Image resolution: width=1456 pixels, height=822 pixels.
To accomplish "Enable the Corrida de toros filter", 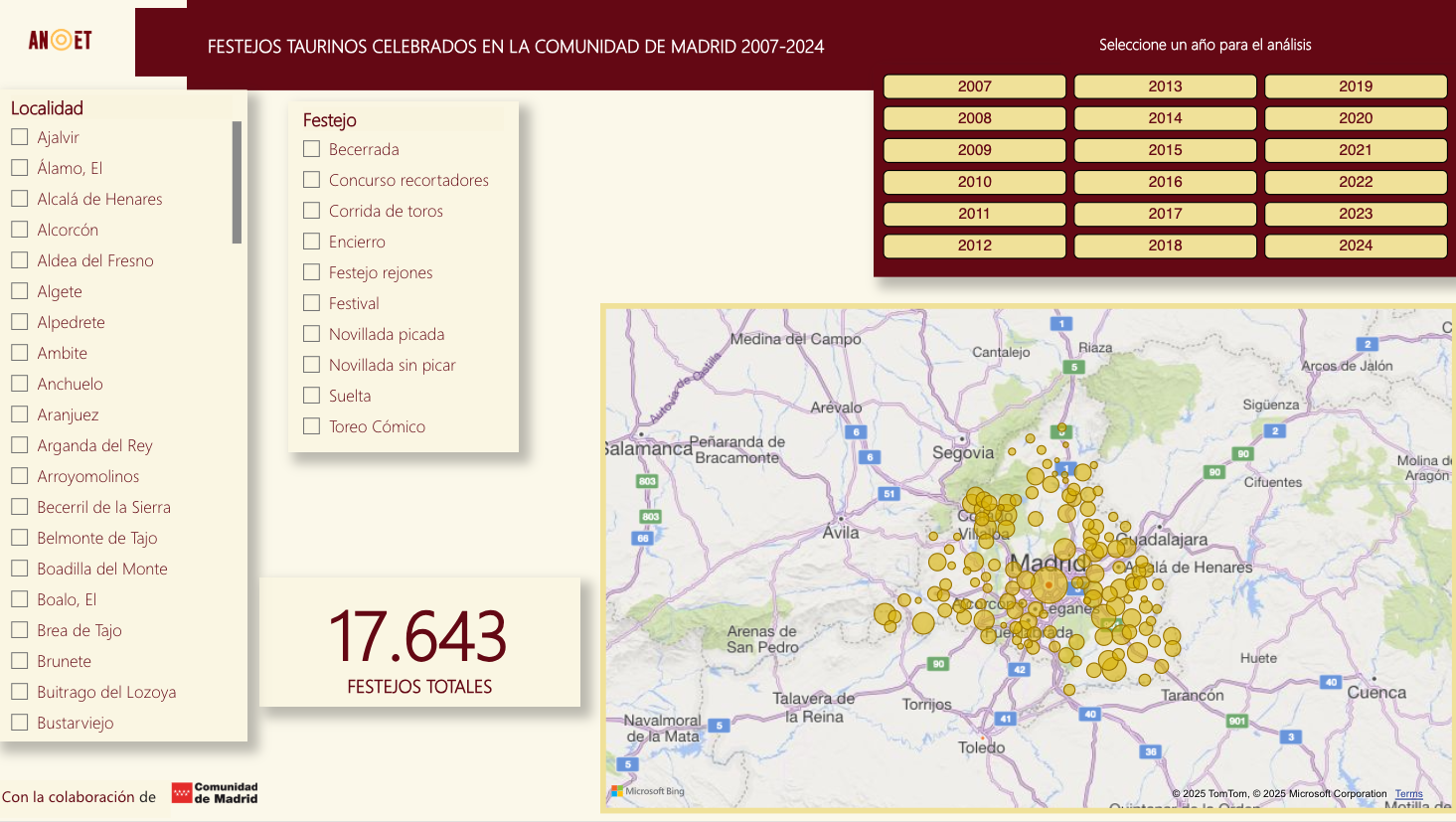I will 312,211.
